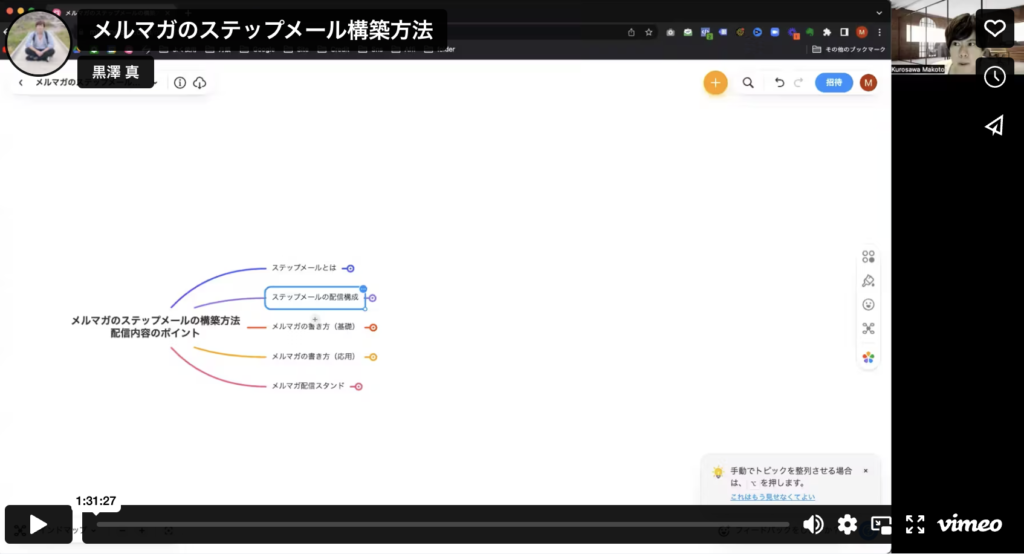Close the tip notification with the x
Viewport: 1024px width, 554px height.
(x=866, y=470)
